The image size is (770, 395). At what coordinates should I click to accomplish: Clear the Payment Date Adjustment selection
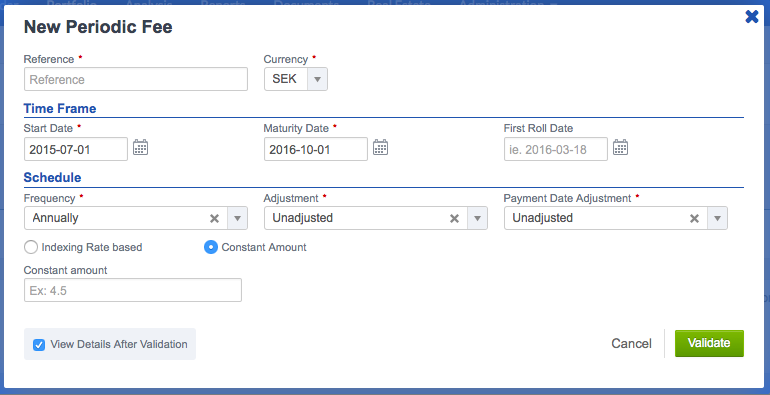point(694,219)
